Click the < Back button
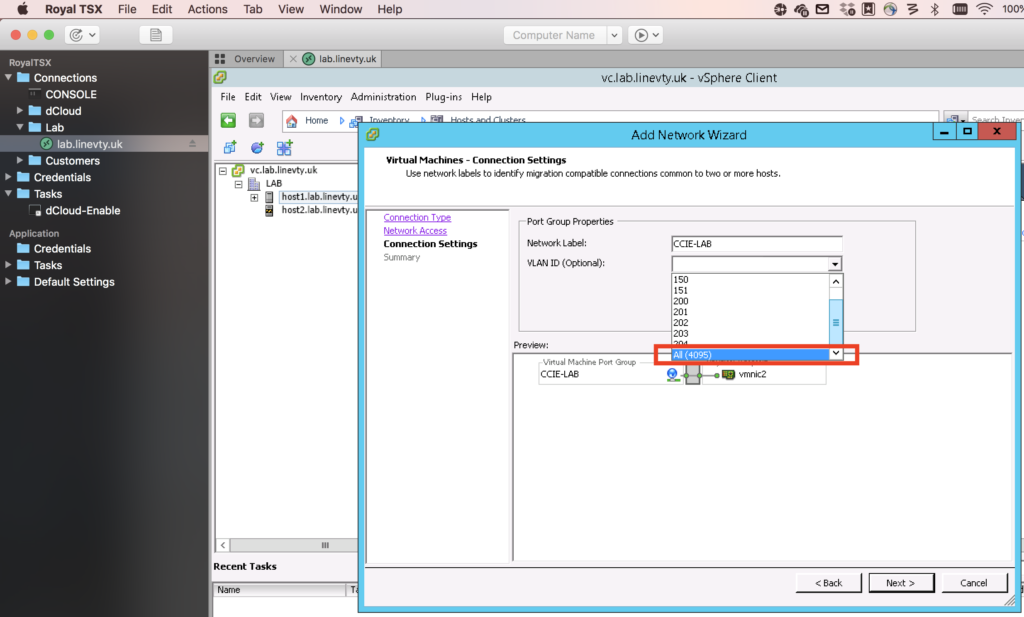 click(x=828, y=583)
